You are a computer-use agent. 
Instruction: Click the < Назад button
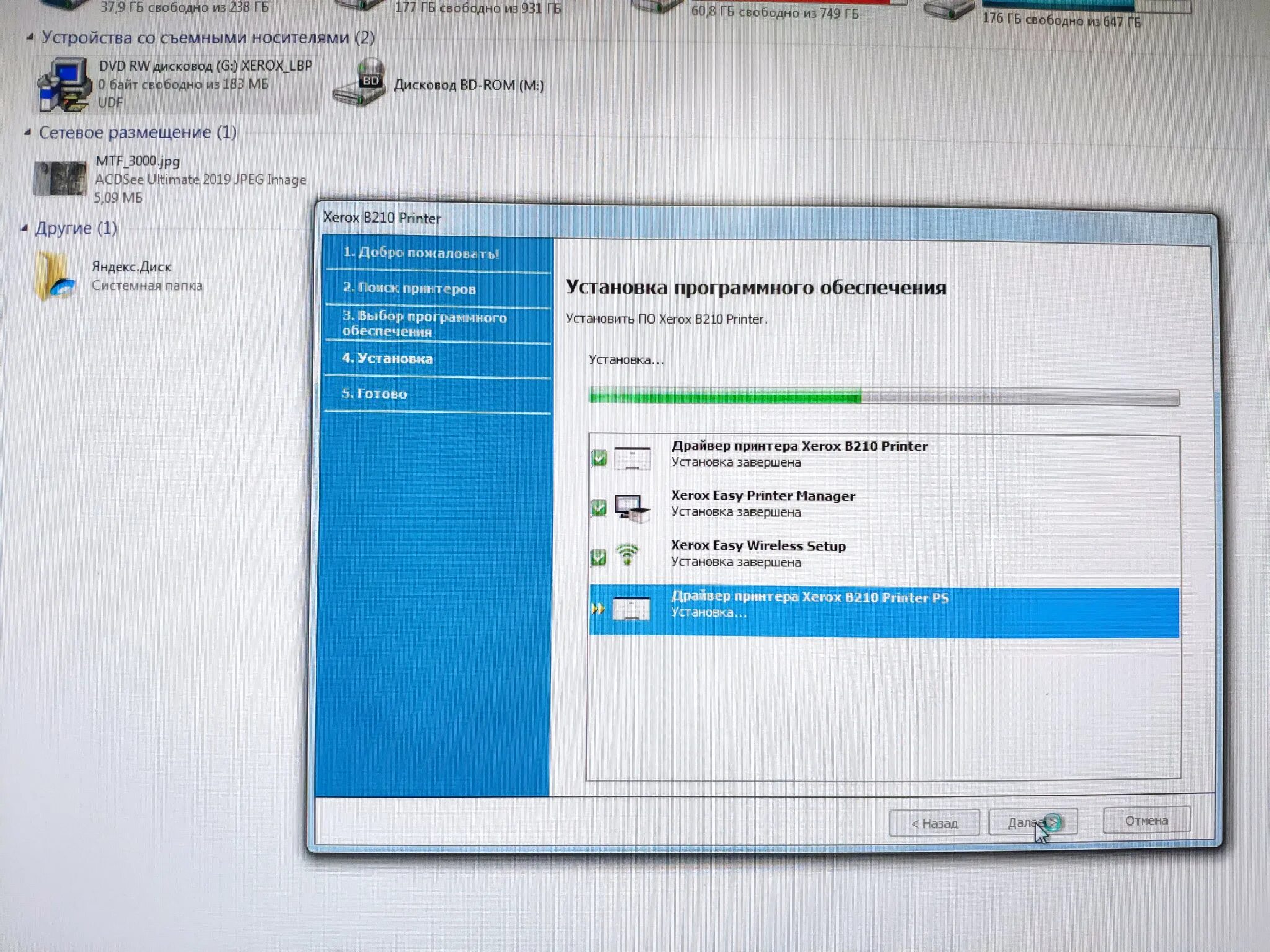(935, 823)
